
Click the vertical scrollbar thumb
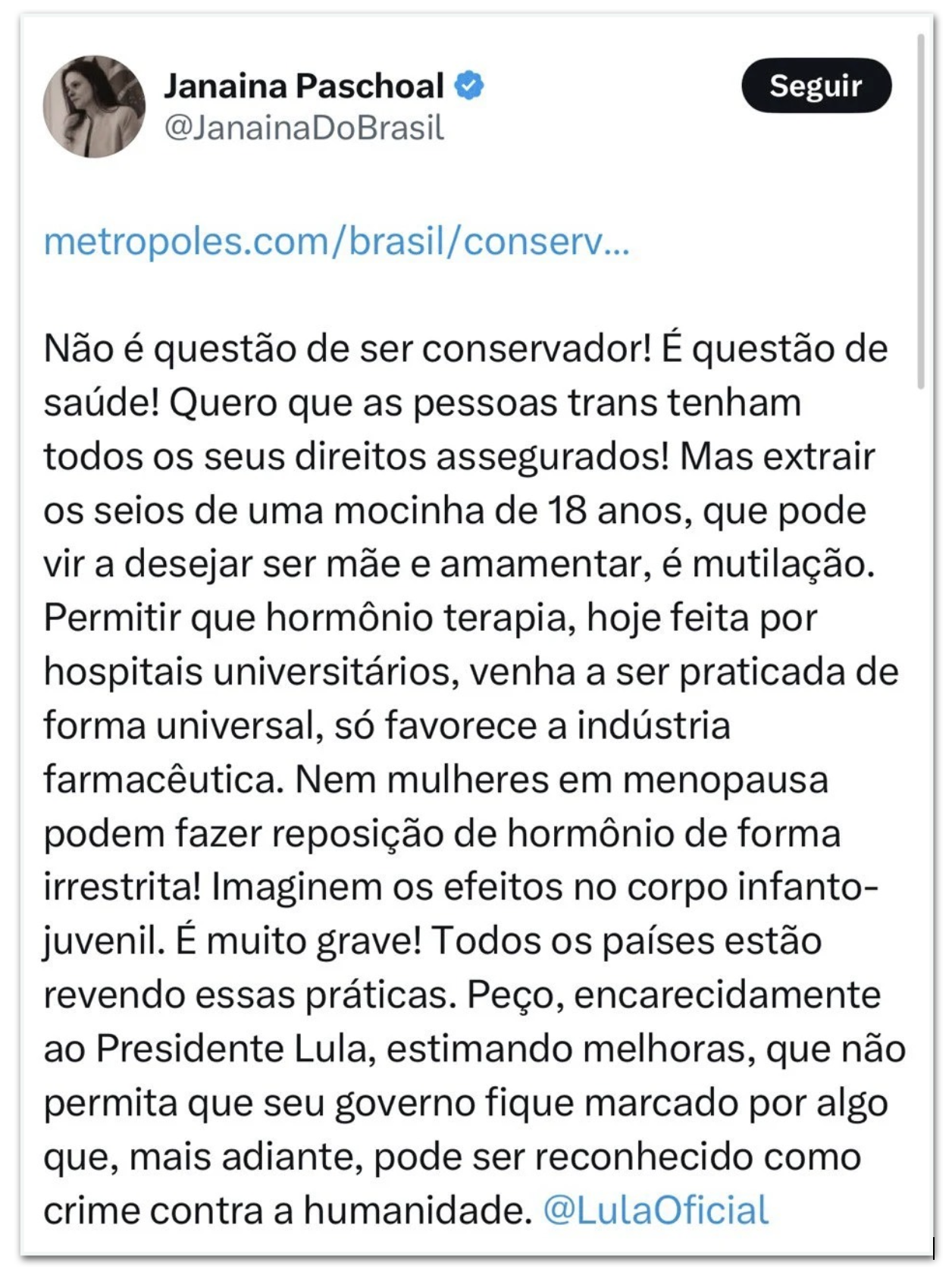coord(921,212)
